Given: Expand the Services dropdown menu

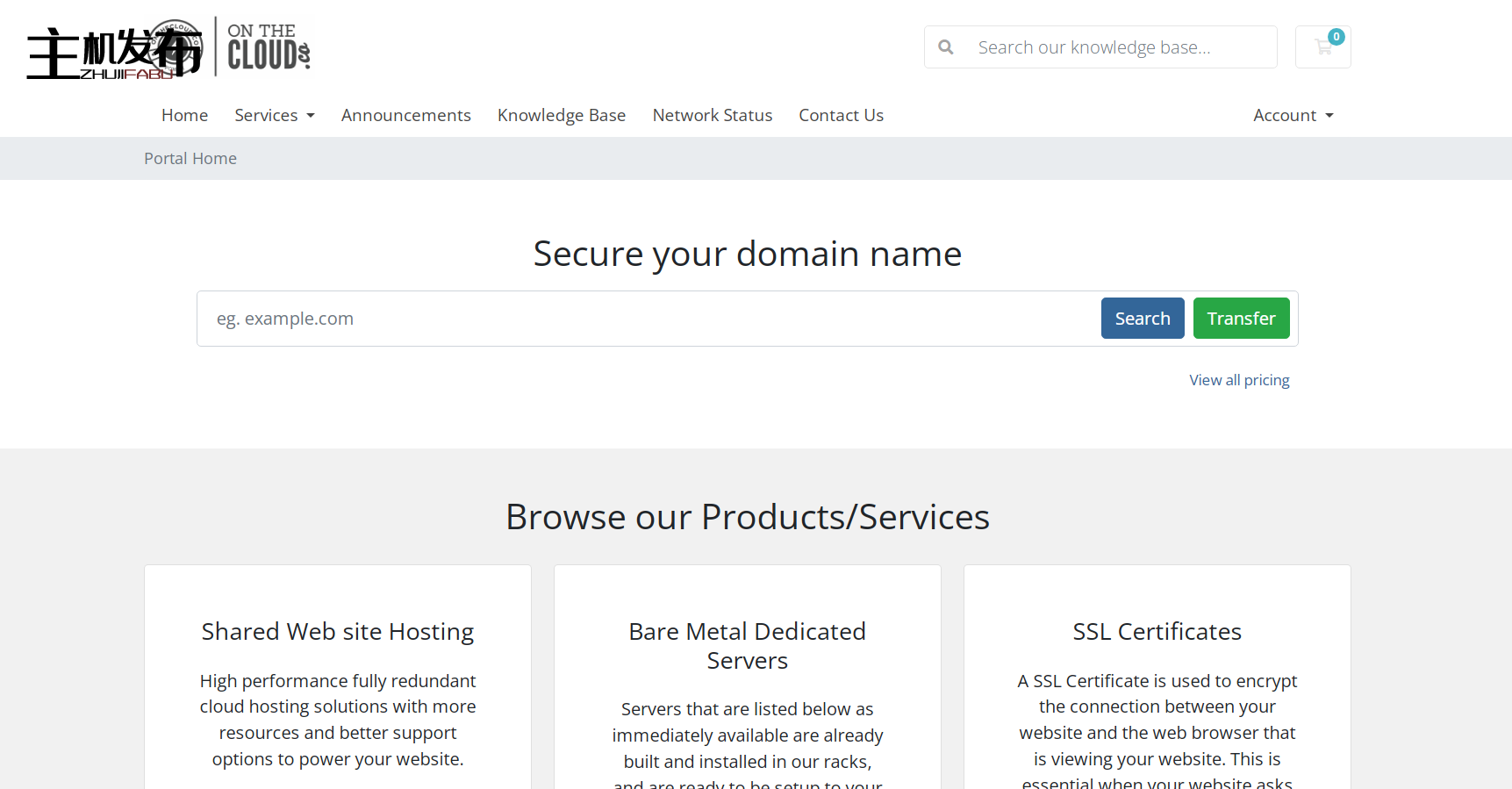Looking at the screenshot, I should click(x=274, y=116).
